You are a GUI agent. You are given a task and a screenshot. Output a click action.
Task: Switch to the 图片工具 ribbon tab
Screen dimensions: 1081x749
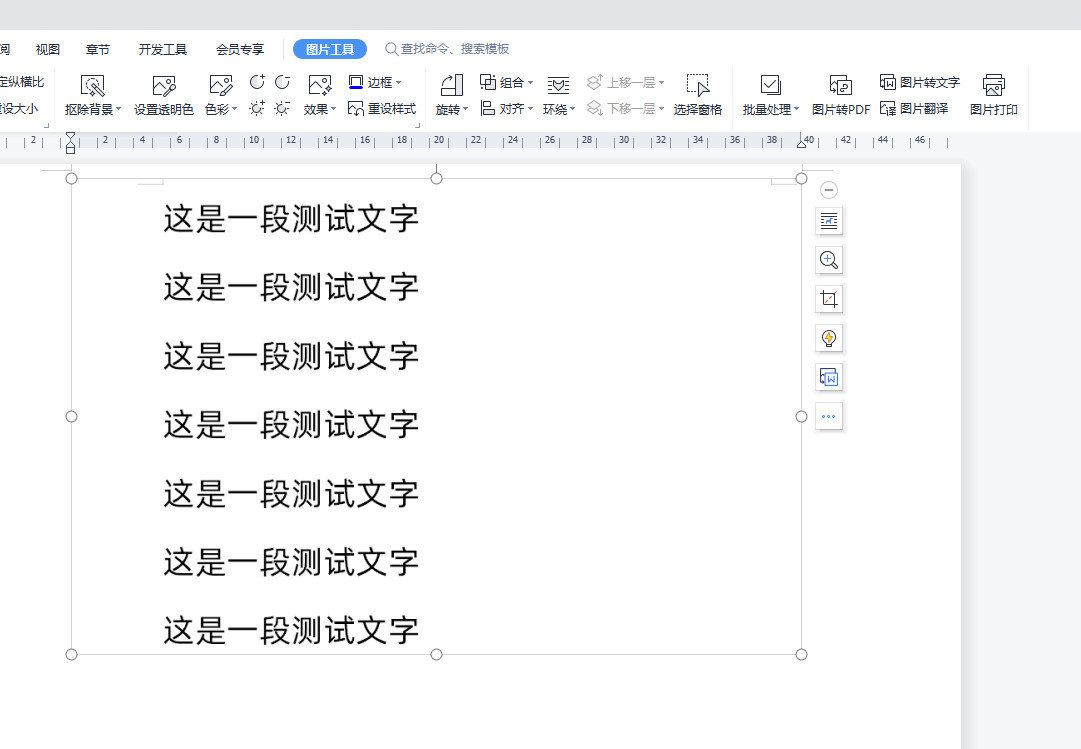(330, 48)
